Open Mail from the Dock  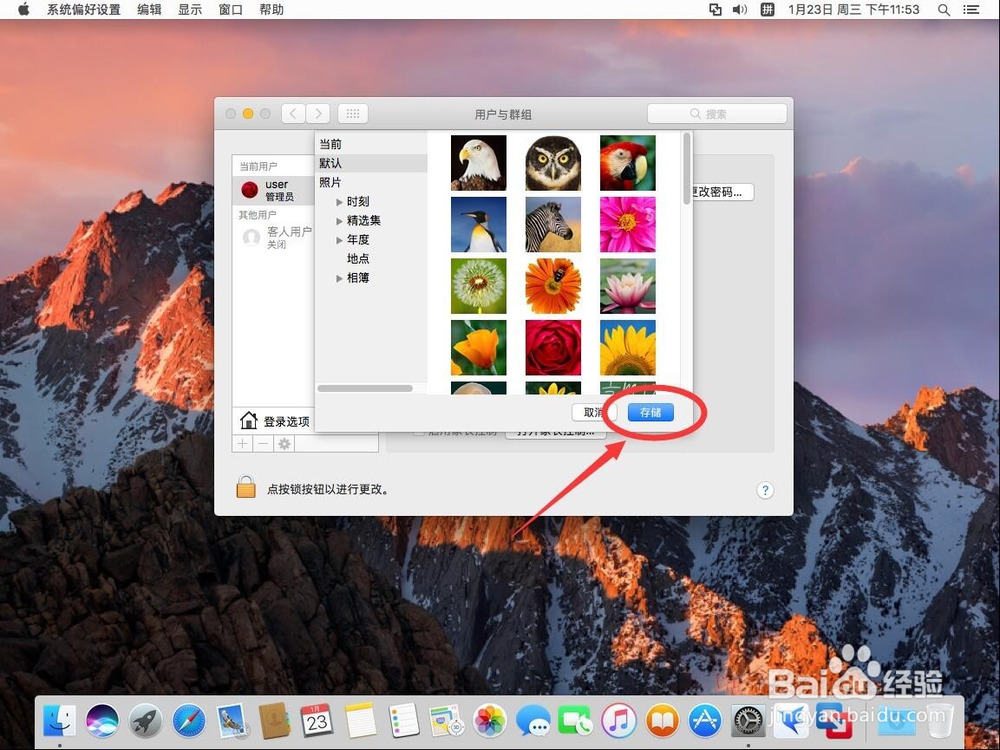[x=232, y=721]
